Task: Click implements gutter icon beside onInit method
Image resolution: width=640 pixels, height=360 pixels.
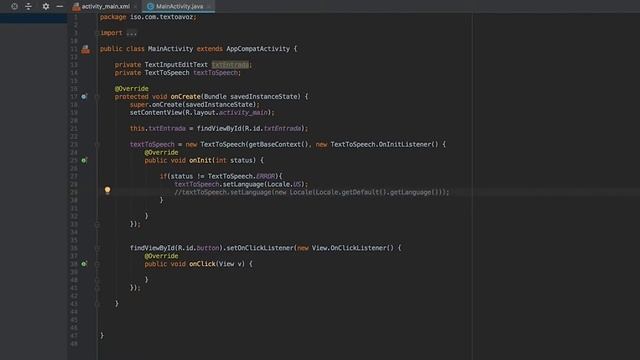Action: click(x=84, y=160)
